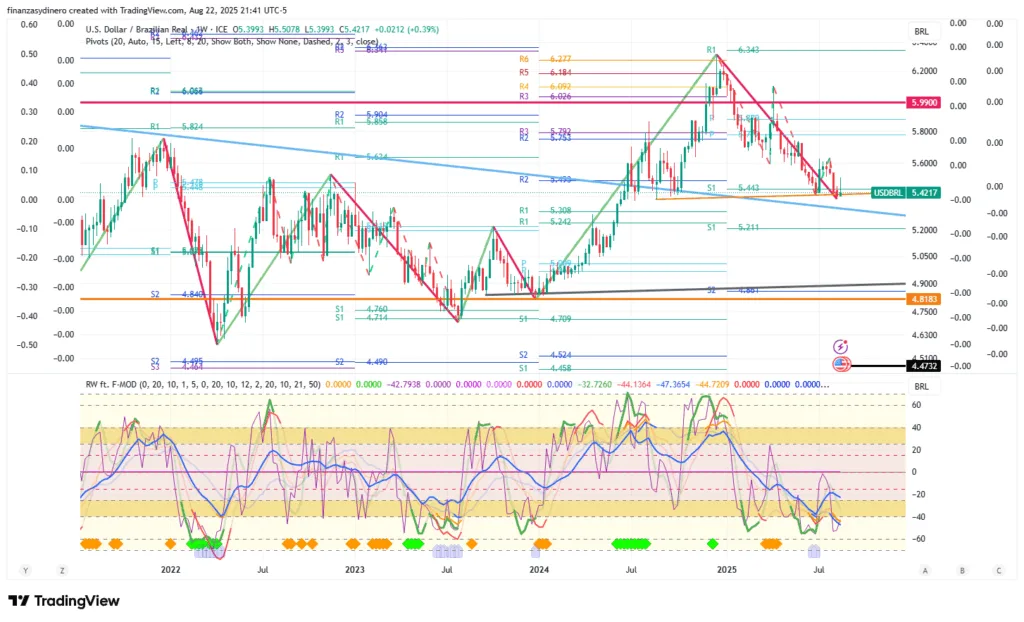Click the finanzasydinero attribution text
This screenshot has height=622, width=1024.
(147, 10)
